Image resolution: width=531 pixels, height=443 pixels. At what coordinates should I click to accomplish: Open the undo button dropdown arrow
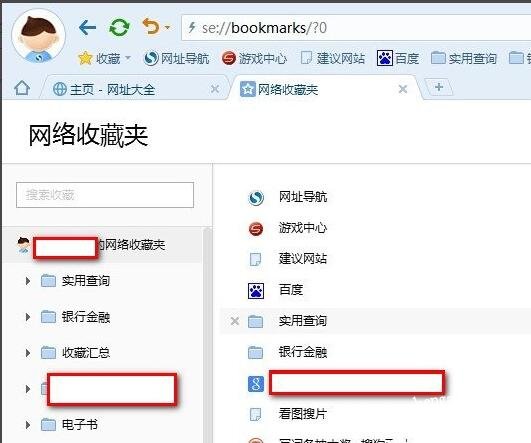(167, 27)
